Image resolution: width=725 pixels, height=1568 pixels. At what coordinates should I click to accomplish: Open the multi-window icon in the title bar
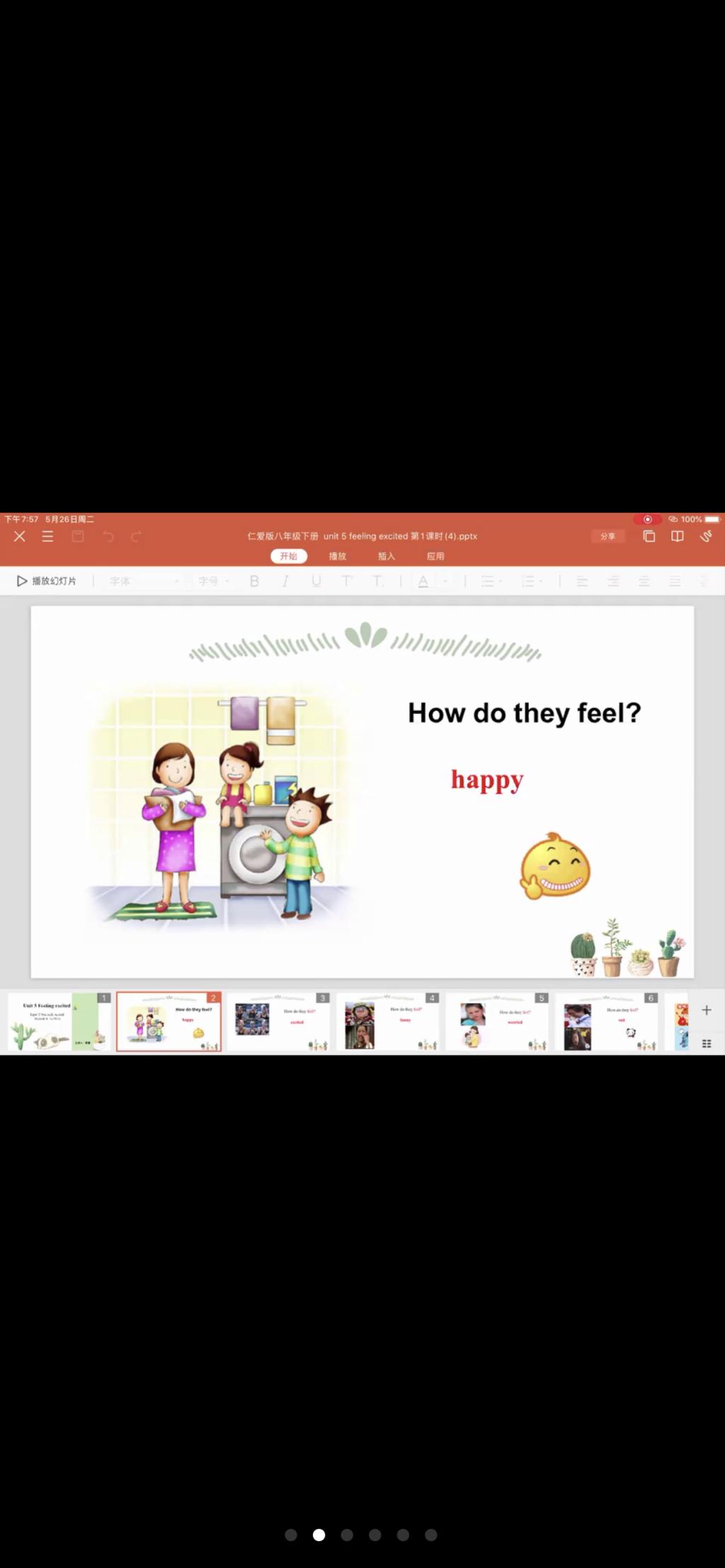click(x=649, y=536)
